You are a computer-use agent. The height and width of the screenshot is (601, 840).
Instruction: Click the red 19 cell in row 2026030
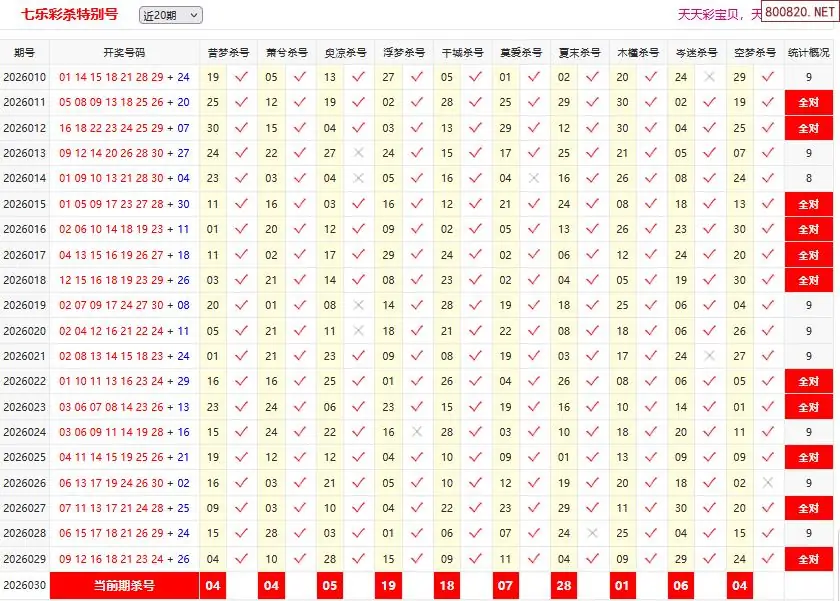(388, 585)
